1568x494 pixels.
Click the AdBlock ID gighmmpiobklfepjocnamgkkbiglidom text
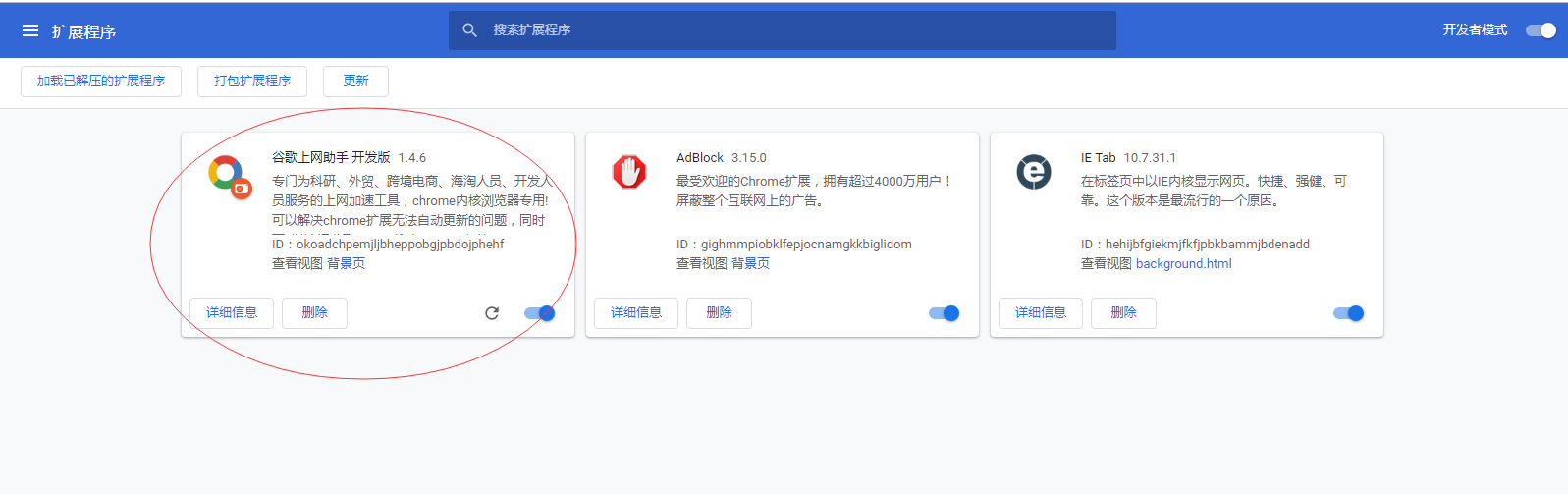(794, 244)
